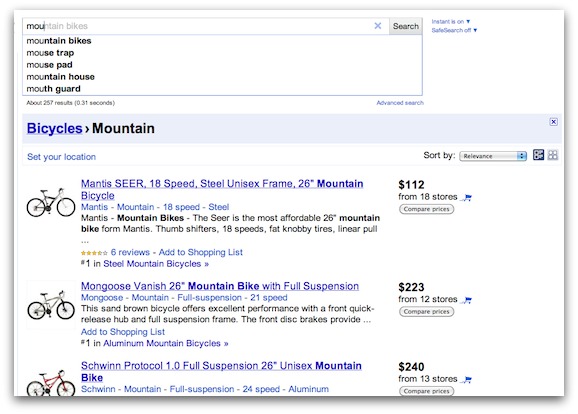Click cart icon beside 'from 18 stores'
The width and height of the screenshot is (578, 414).
[467, 198]
